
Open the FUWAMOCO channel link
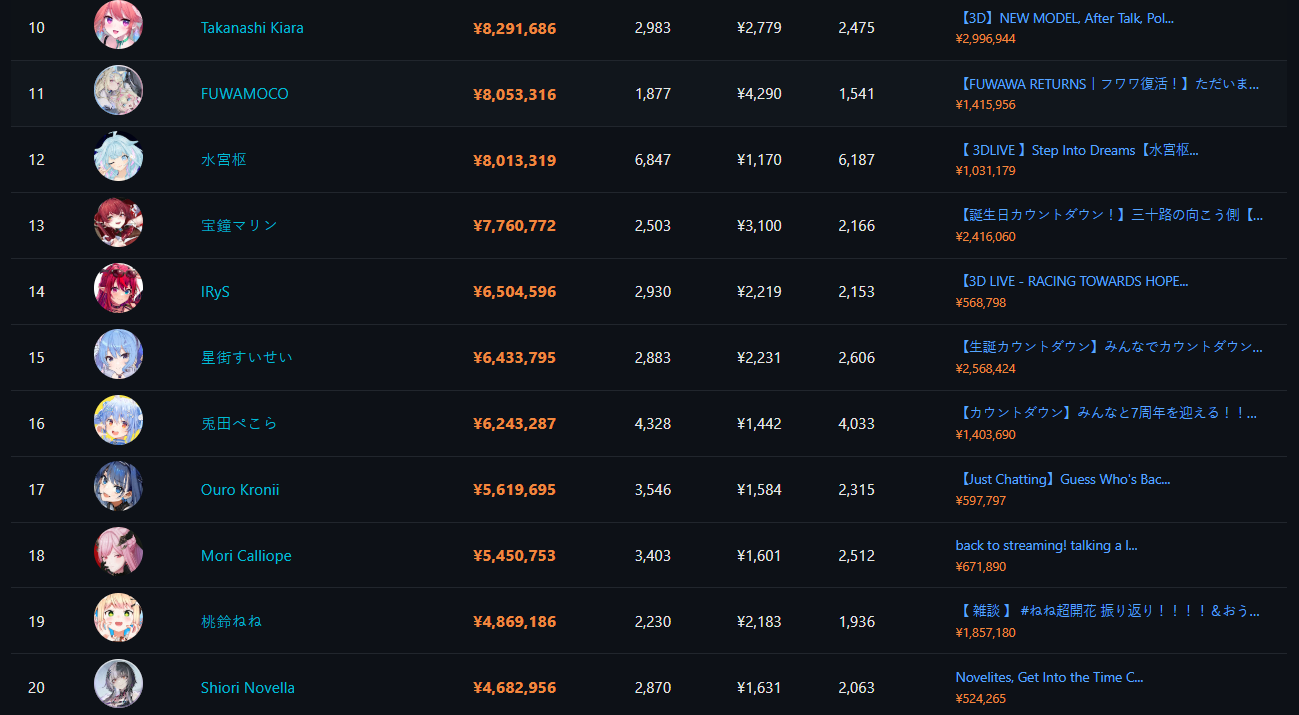[x=244, y=94]
